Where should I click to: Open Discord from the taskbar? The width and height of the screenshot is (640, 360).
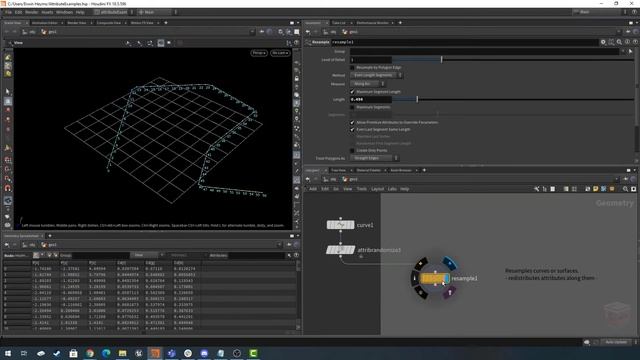coord(204,353)
